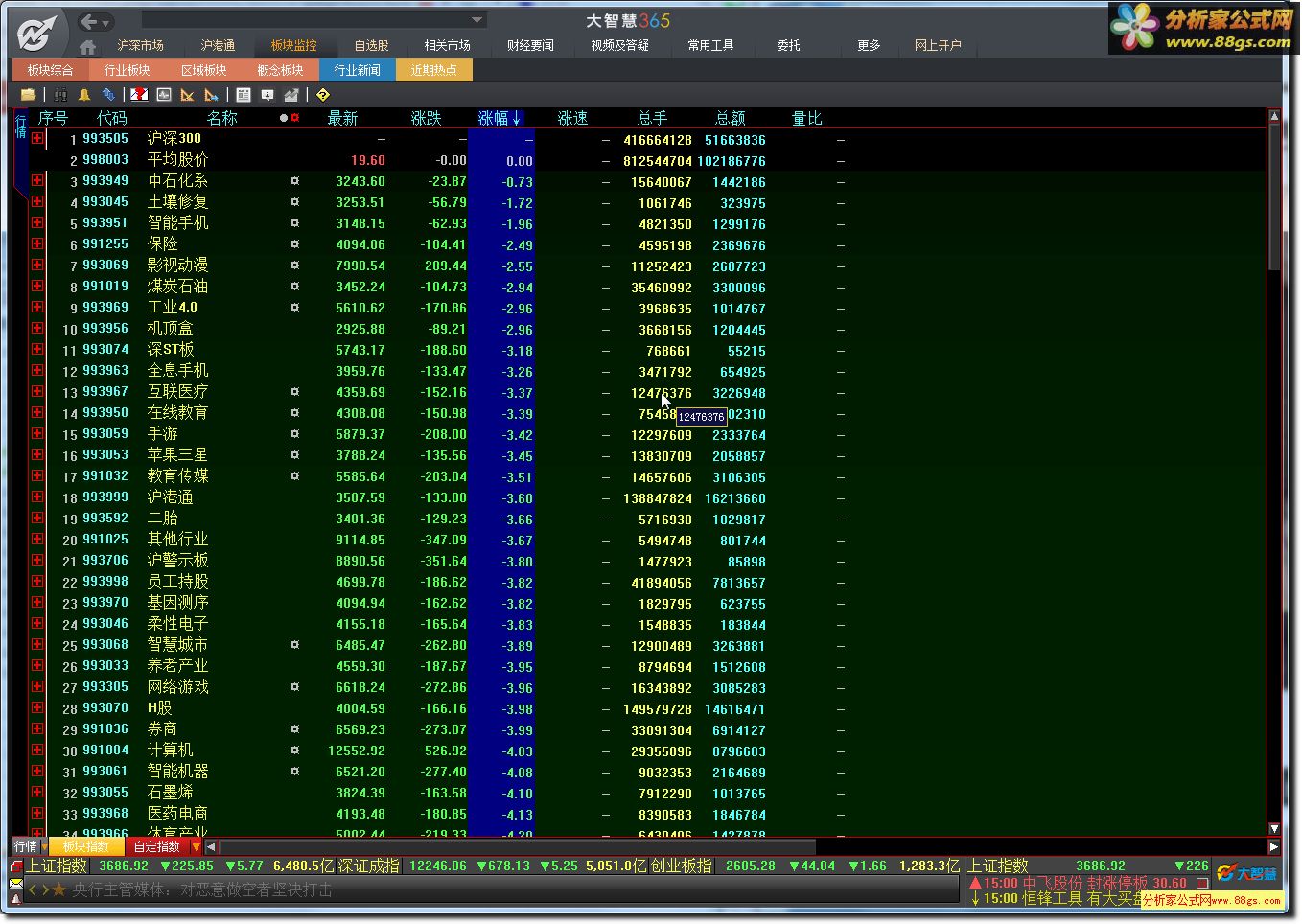Screen dimensions: 1302x924
Task: Click the red box beside 30.60
Action: click(x=1202, y=883)
